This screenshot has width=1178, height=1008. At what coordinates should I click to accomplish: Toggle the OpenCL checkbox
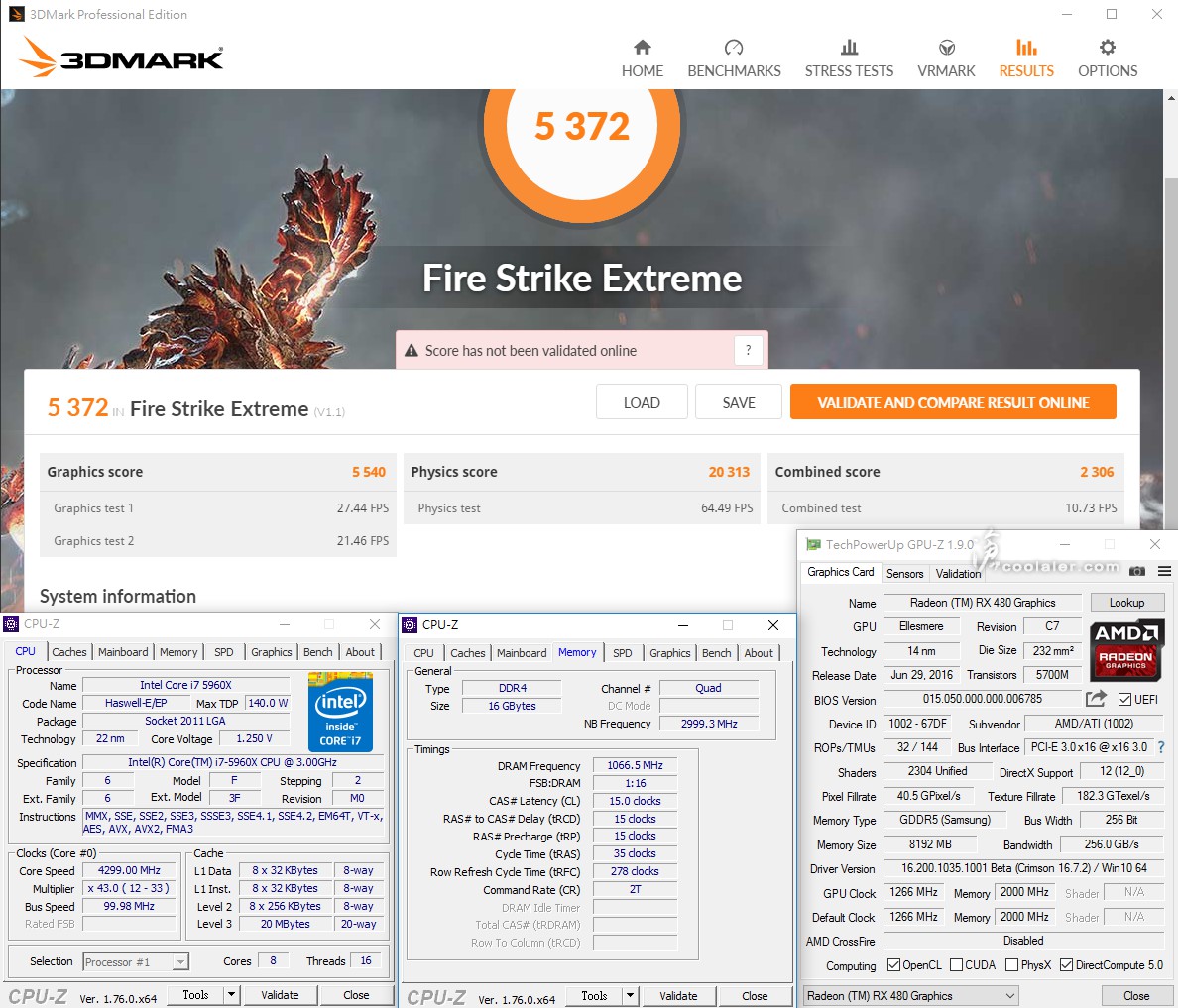tap(894, 965)
